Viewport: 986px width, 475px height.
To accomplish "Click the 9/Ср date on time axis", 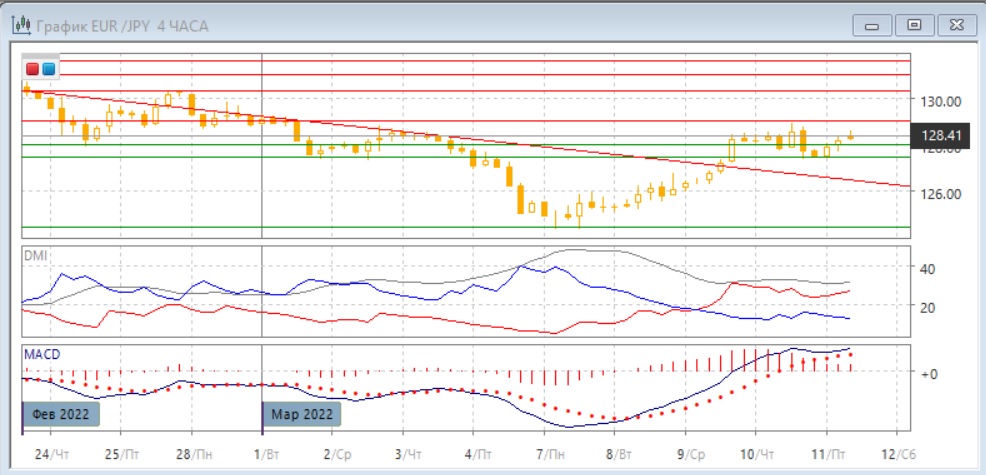I will coord(689,452).
